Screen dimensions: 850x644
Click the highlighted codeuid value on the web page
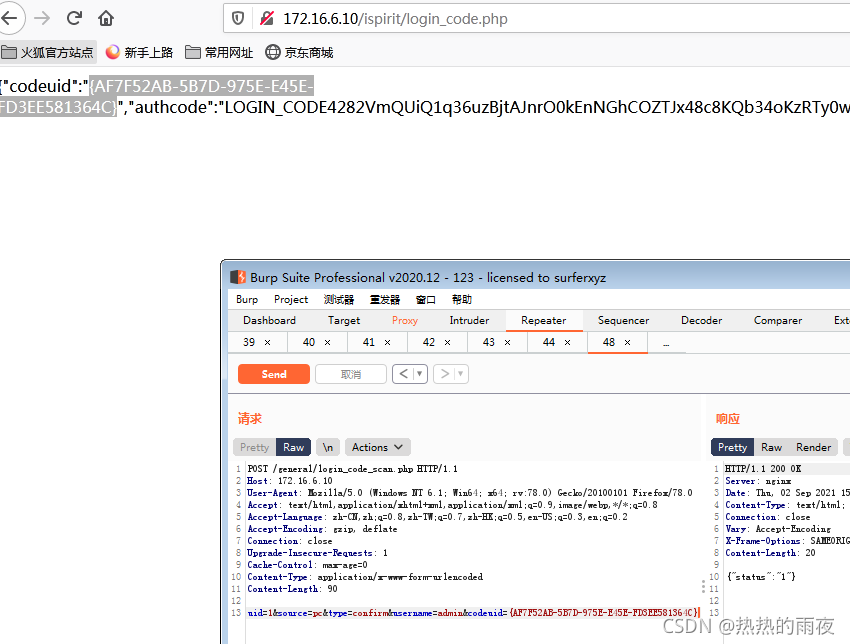pyautogui.click(x=157, y=96)
